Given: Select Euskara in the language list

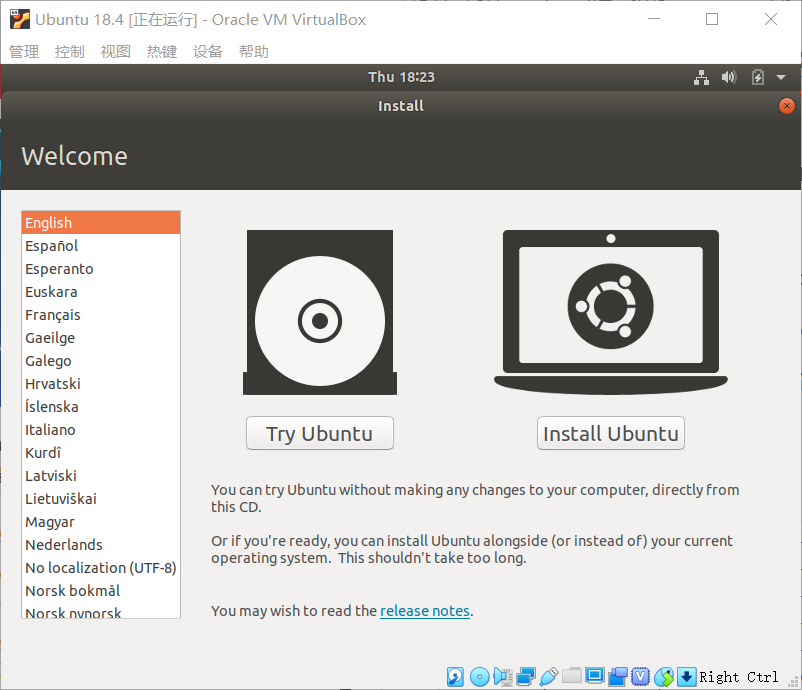Looking at the screenshot, I should coord(101,292).
